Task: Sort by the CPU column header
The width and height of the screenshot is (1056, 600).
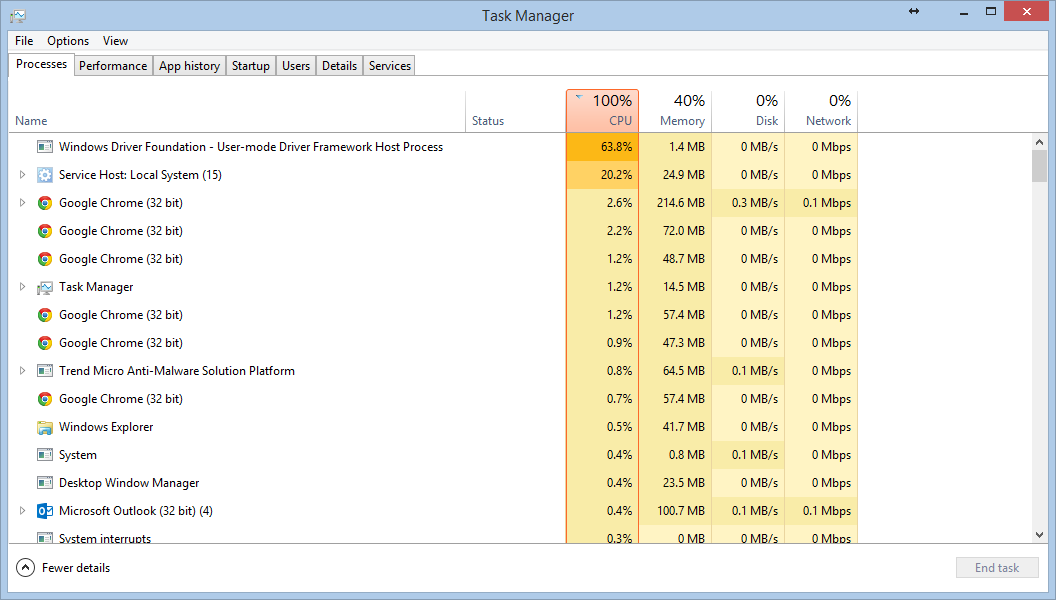Action: [x=602, y=111]
